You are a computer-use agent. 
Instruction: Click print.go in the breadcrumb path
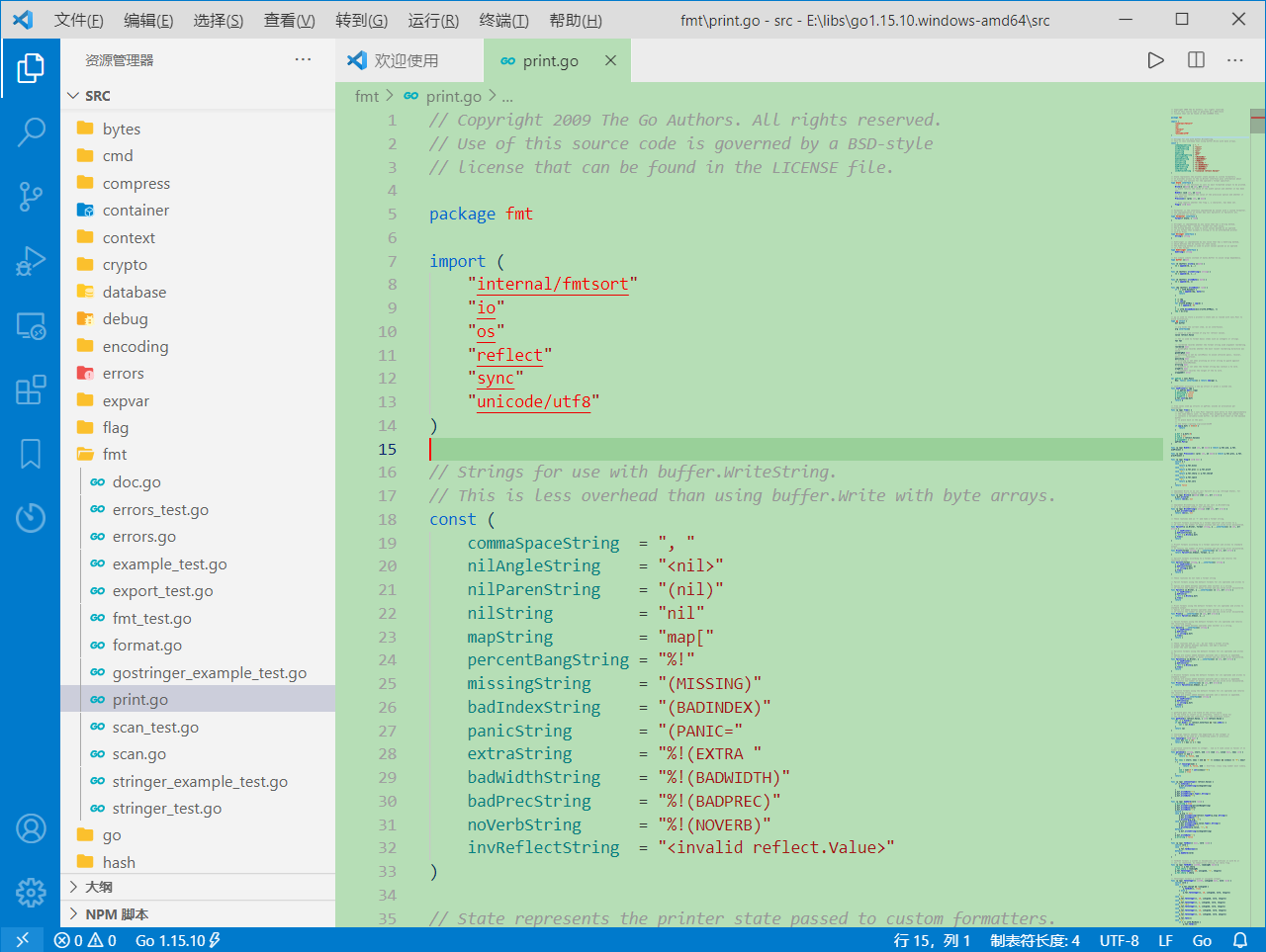tap(453, 96)
